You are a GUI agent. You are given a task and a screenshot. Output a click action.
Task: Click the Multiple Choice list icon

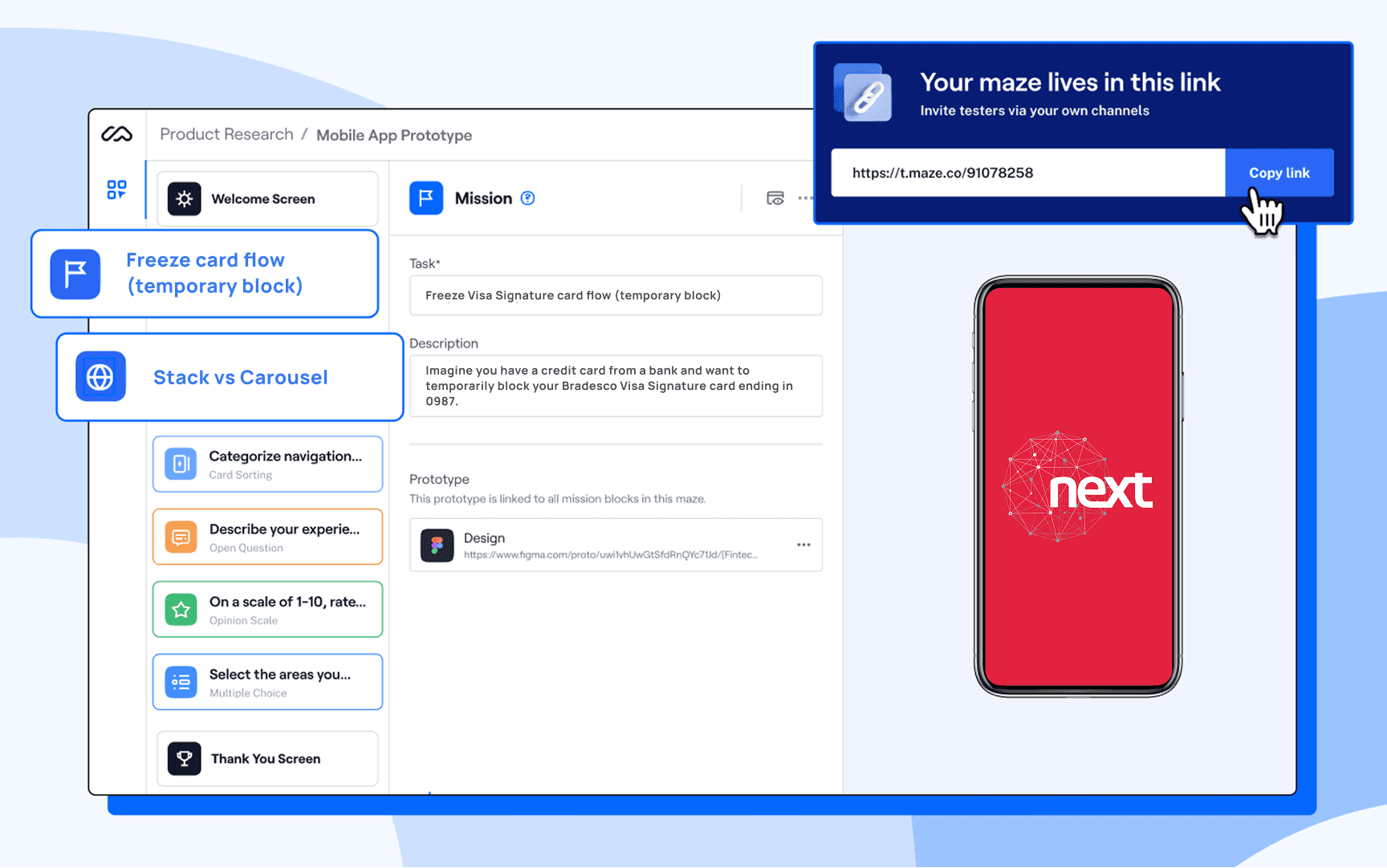181,682
